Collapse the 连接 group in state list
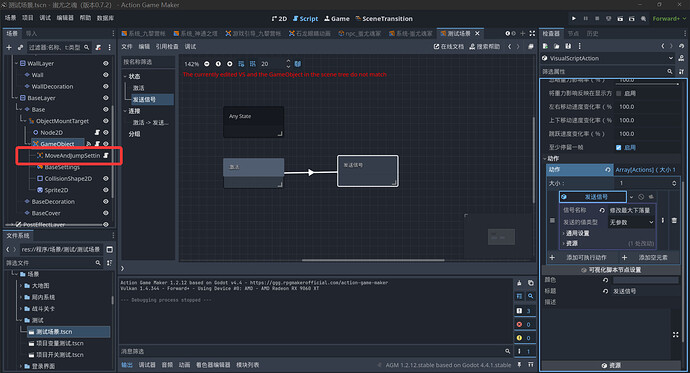690x373 pixels. pyautogui.click(x=125, y=111)
